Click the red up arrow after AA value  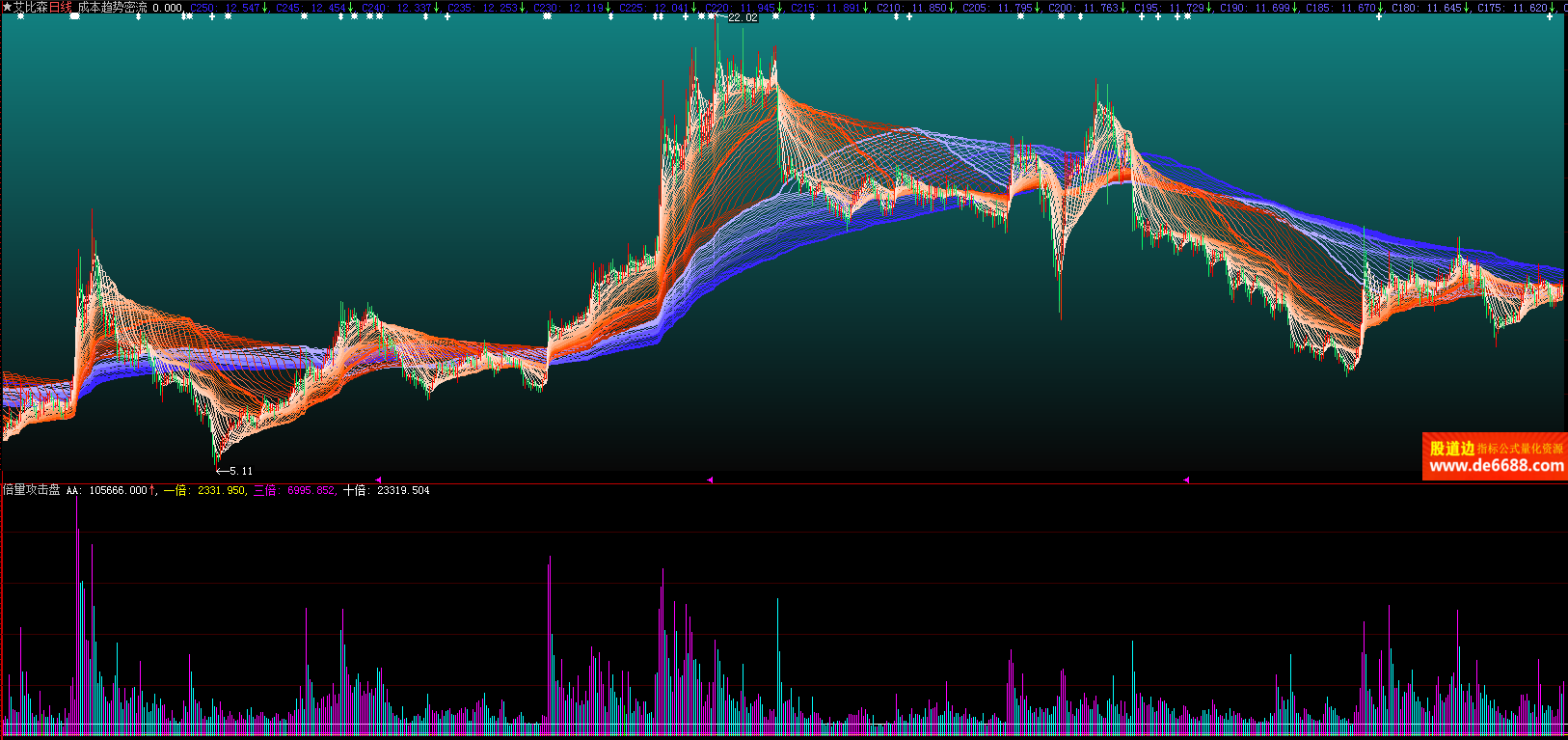coord(152,490)
